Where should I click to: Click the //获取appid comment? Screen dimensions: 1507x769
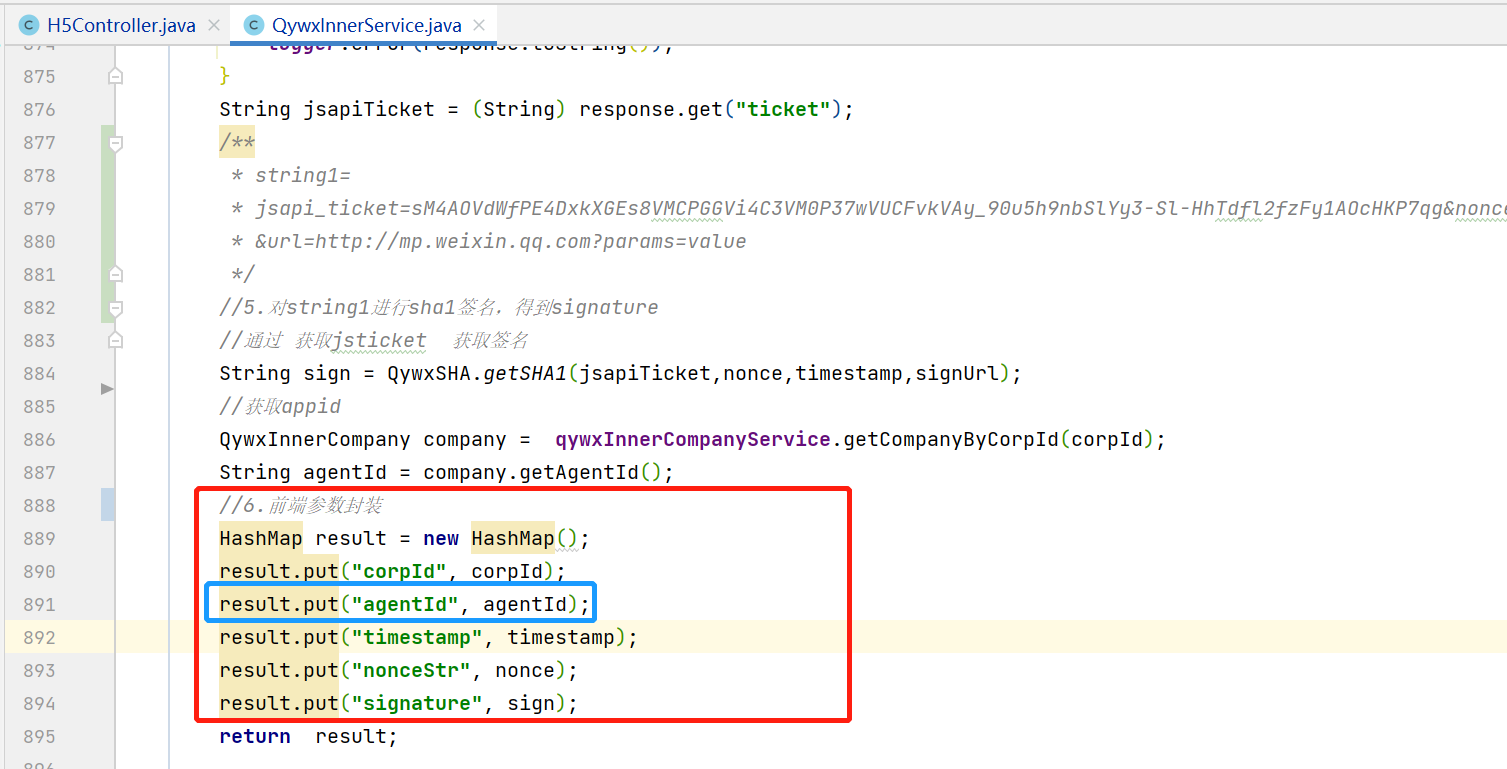pyautogui.click(x=281, y=406)
